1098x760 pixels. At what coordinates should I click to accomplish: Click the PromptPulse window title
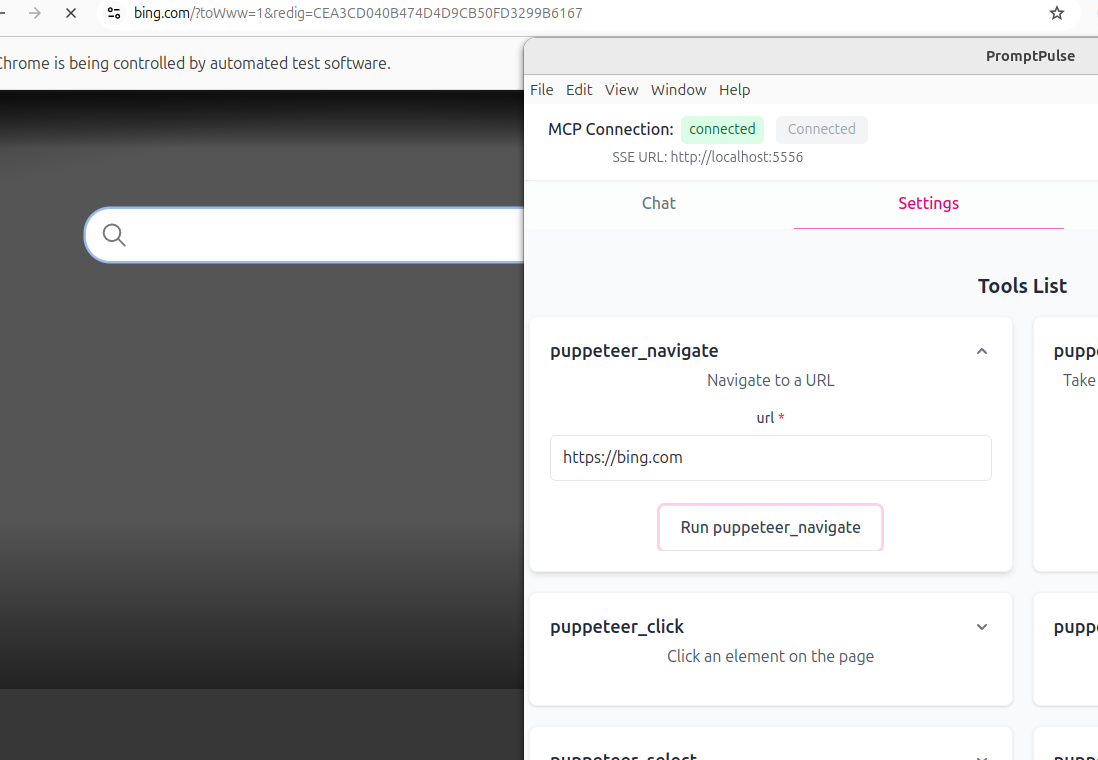[x=1030, y=56]
